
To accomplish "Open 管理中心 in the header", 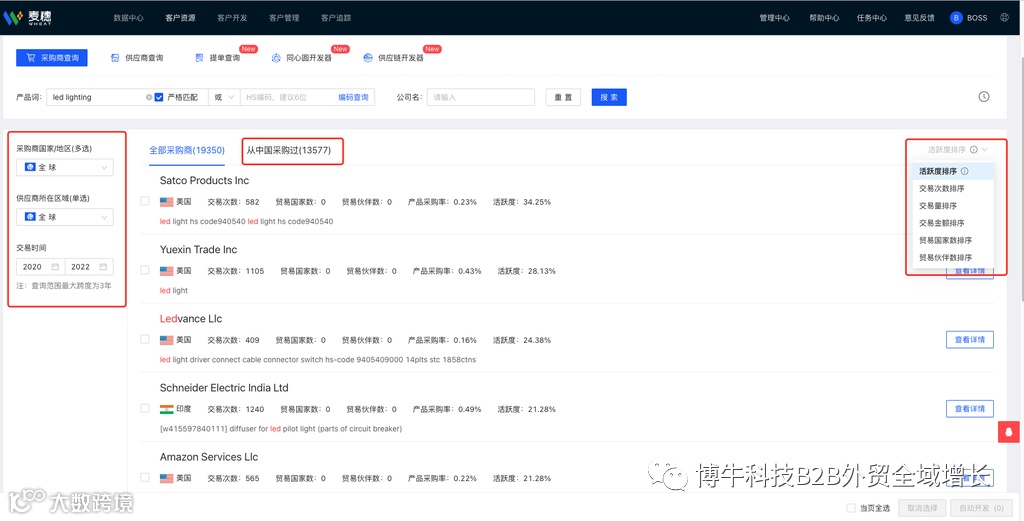I will (775, 18).
